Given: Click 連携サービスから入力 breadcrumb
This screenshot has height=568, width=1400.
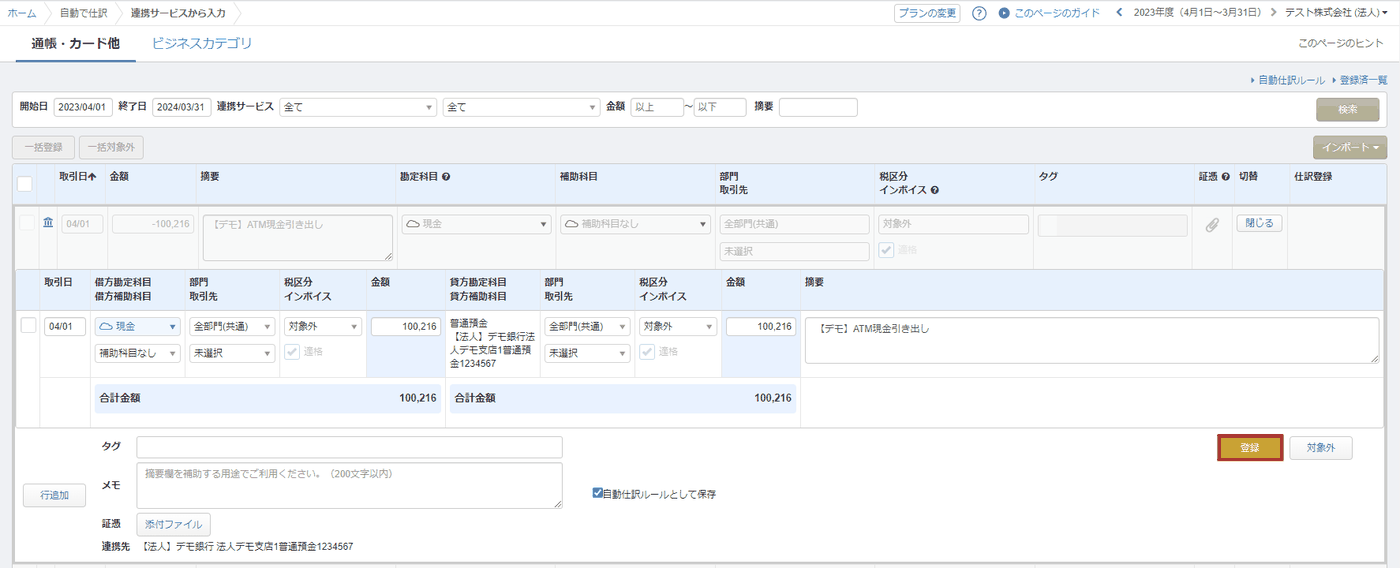Looking at the screenshot, I should coord(178,13).
